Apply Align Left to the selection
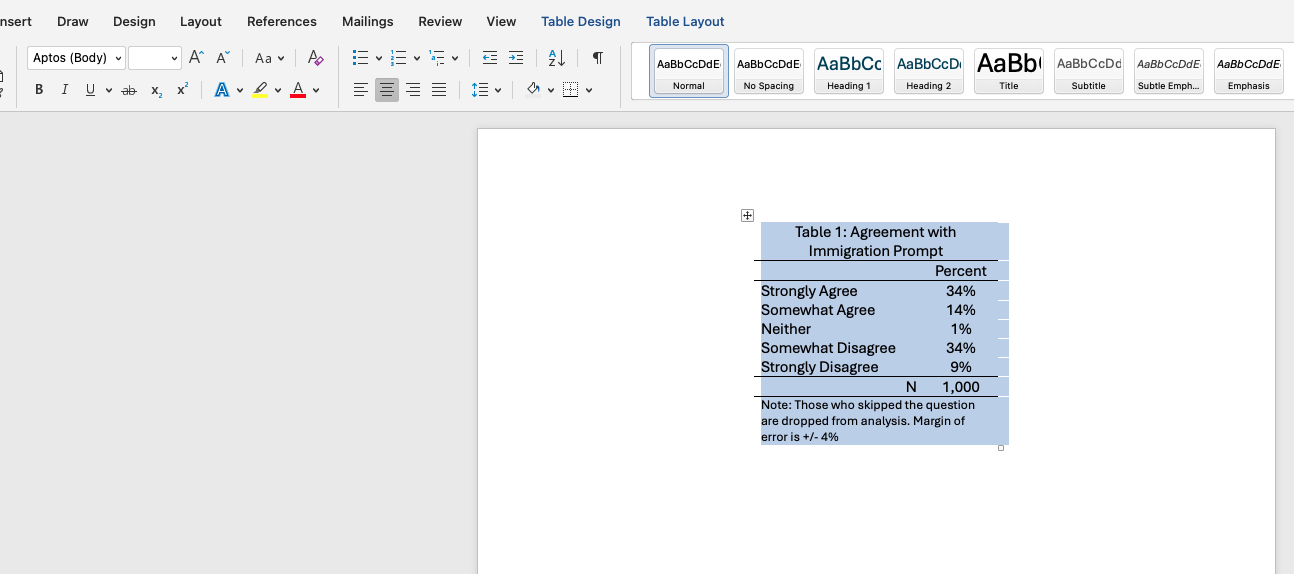This screenshot has height=574, width=1294. 361,90
